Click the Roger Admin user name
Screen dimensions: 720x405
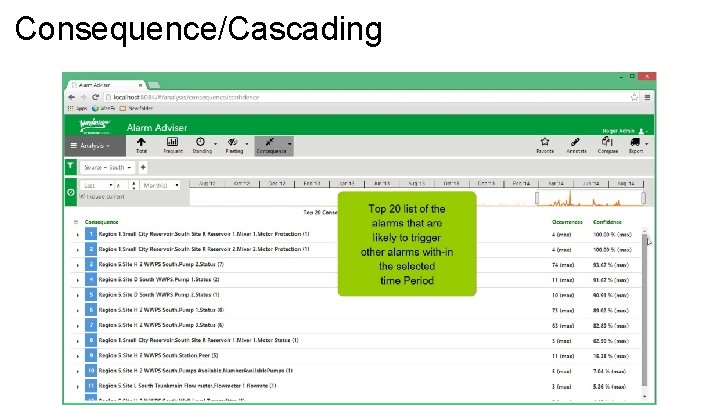coord(619,131)
